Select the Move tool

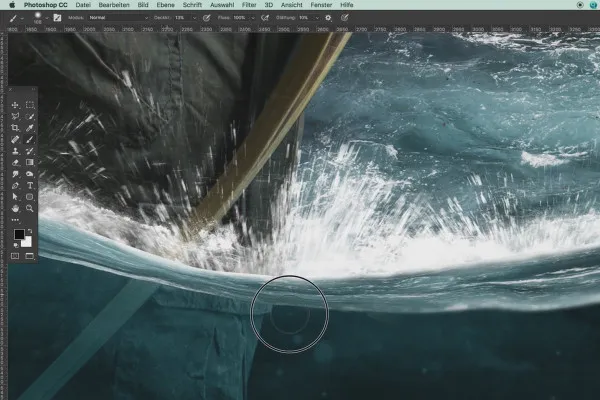[x=15, y=105]
